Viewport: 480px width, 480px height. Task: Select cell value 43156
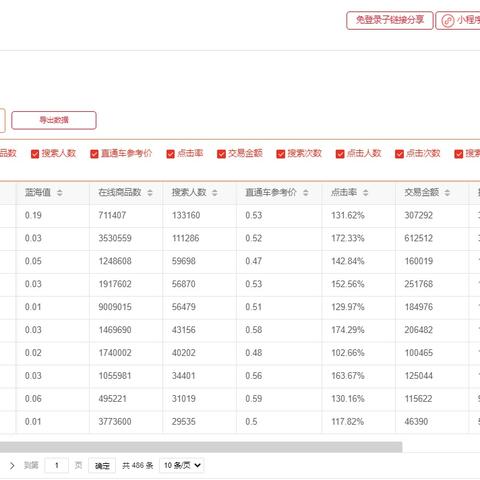pyautogui.click(x=184, y=330)
